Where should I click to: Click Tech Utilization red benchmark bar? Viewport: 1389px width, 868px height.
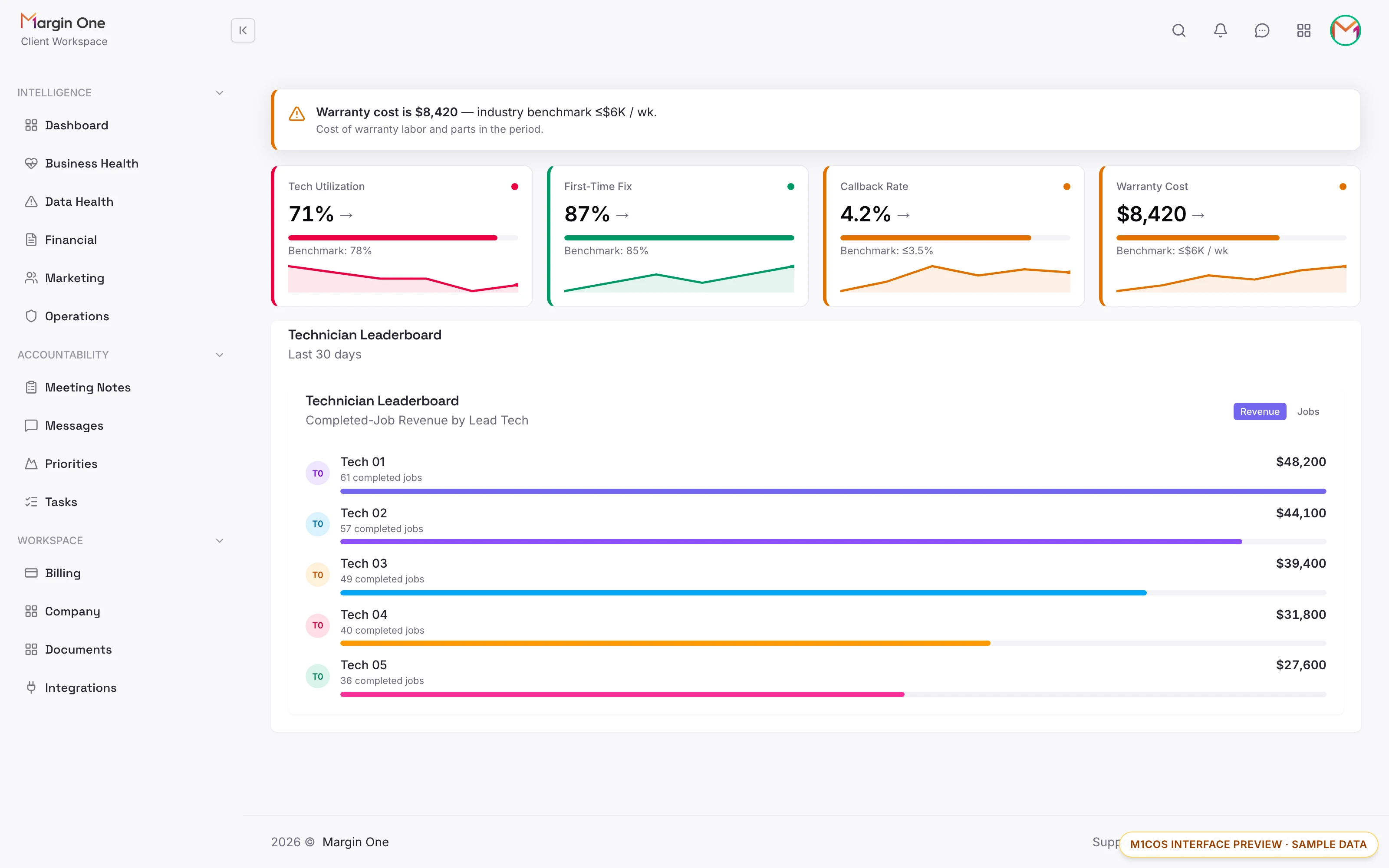pos(392,238)
